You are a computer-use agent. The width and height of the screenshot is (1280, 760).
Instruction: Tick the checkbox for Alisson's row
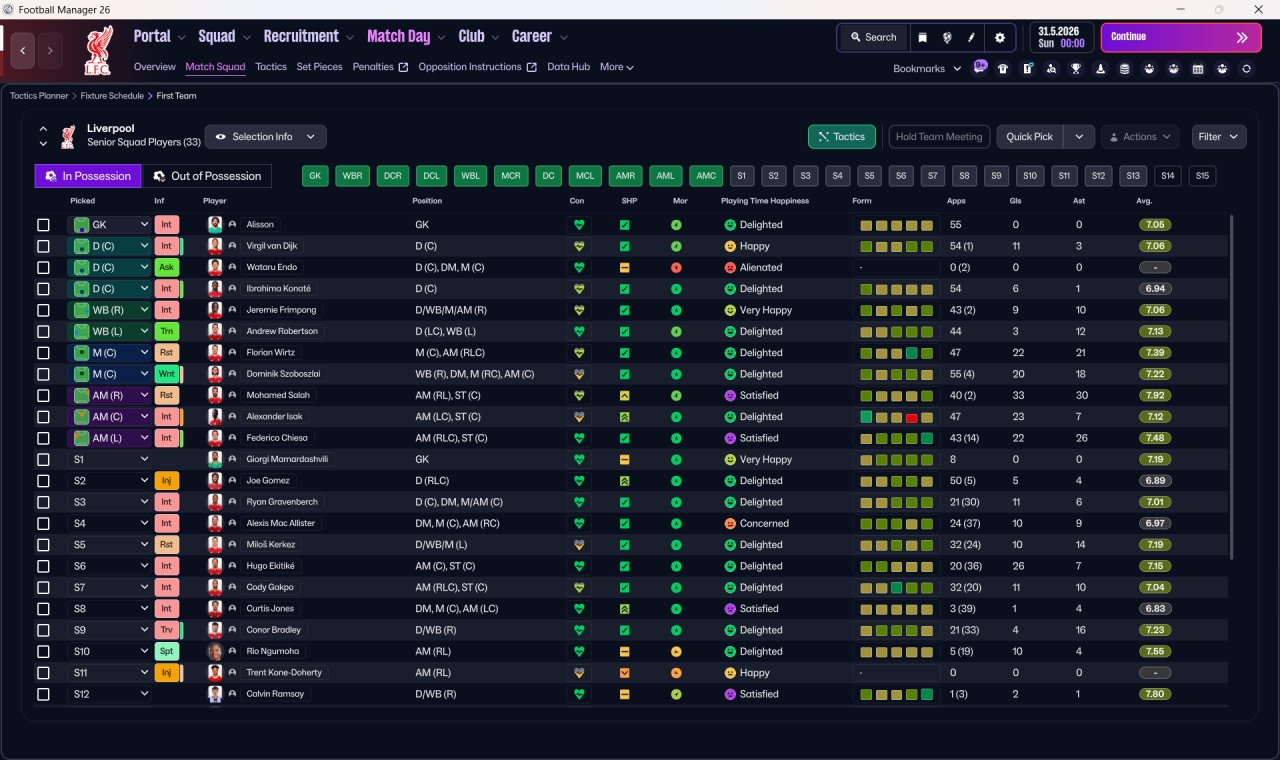[43, 225]
